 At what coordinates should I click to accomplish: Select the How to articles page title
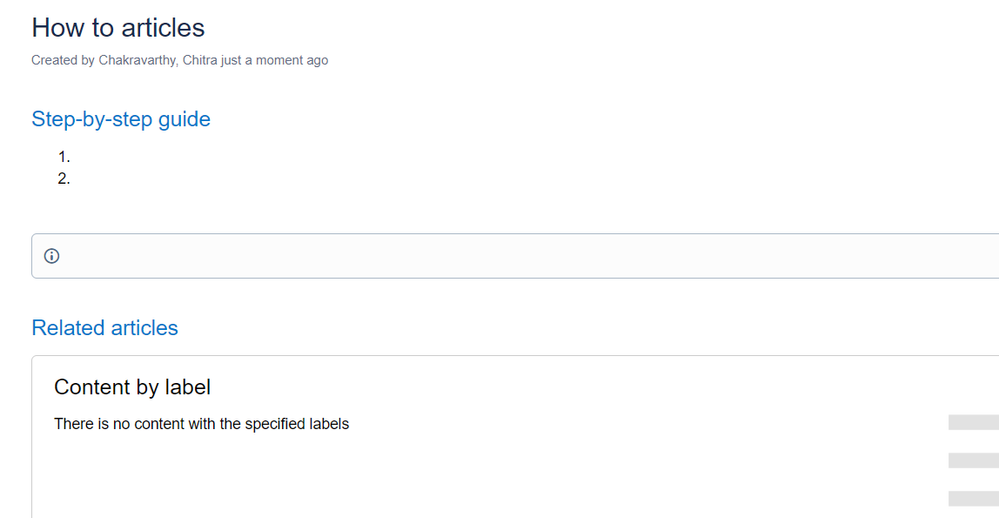pyautogui.click(x=119, y=28)
